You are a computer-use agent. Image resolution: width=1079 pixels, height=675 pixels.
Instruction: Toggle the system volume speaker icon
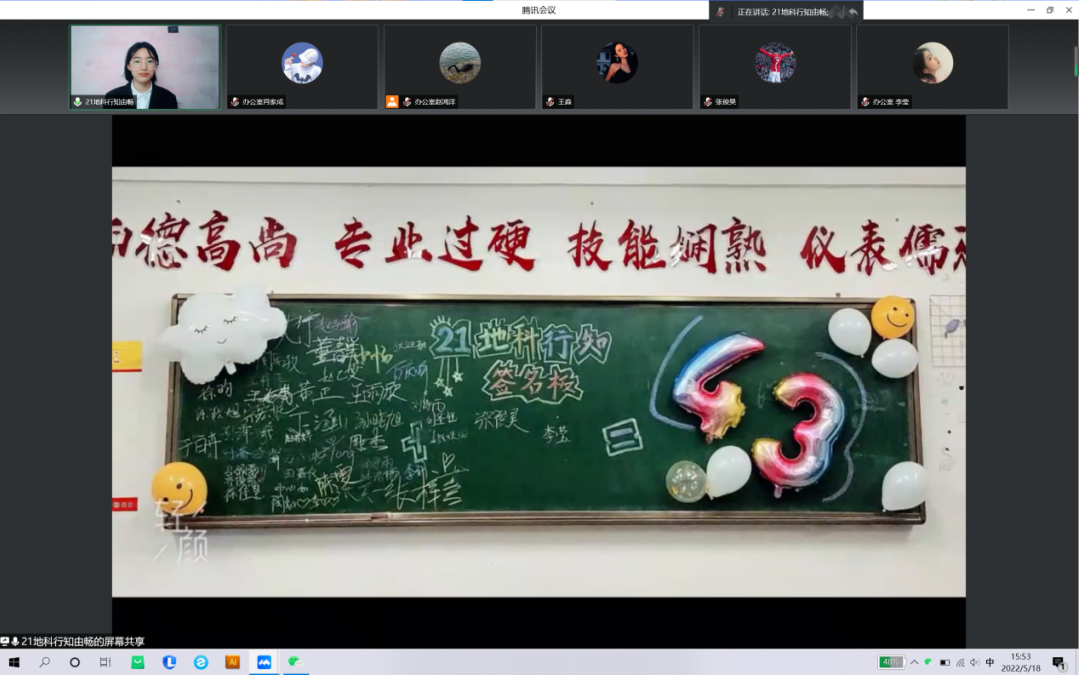[x=975, y=662]
